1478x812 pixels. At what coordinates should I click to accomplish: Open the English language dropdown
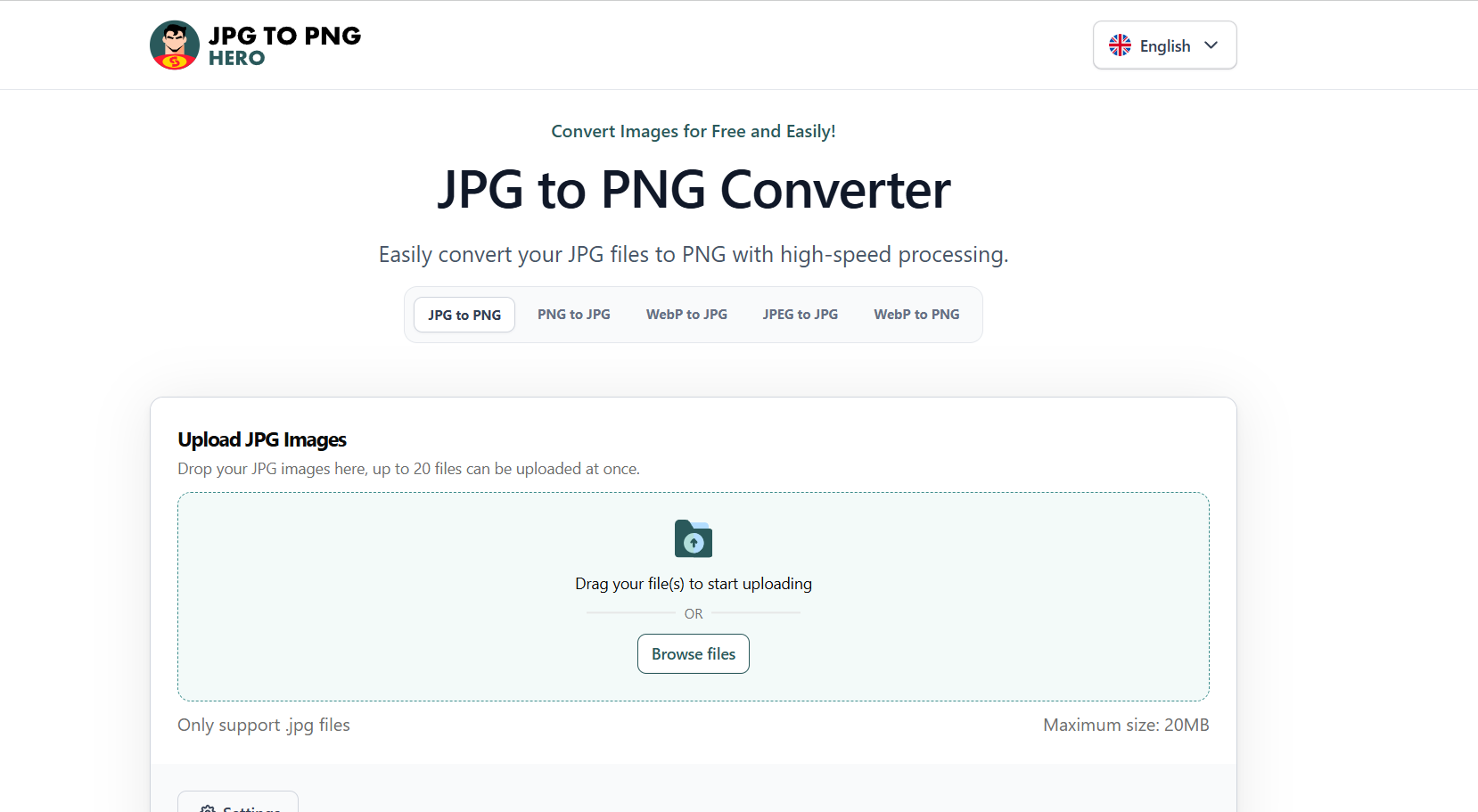(1164, 45)
